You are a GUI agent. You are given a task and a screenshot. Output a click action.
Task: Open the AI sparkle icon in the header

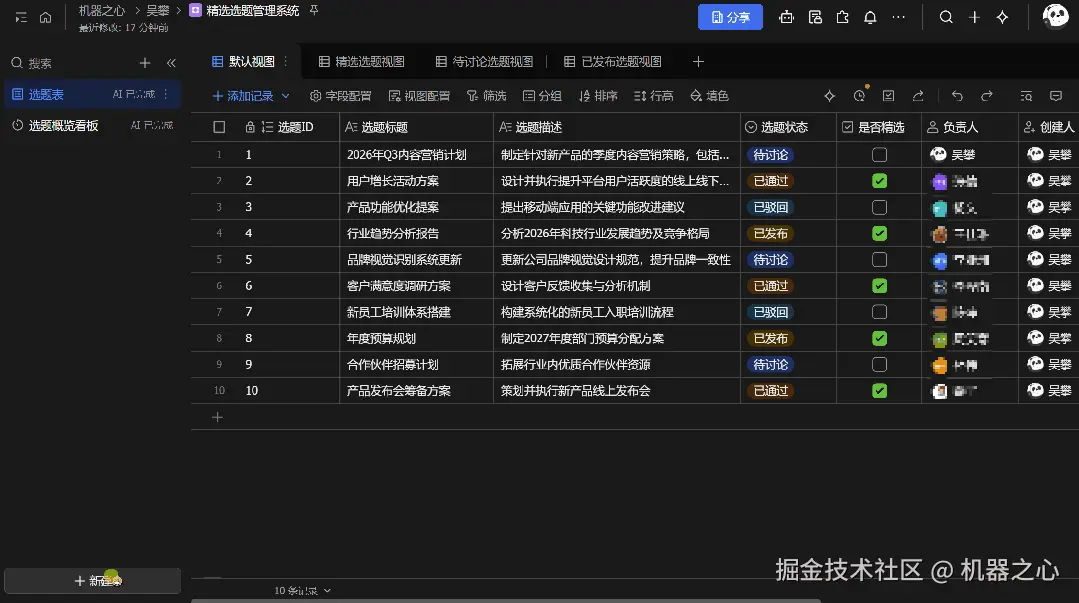tap(1002, 17)
